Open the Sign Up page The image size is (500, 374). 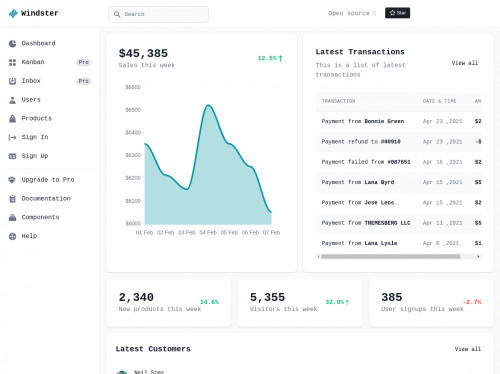[x=50, y=156]
